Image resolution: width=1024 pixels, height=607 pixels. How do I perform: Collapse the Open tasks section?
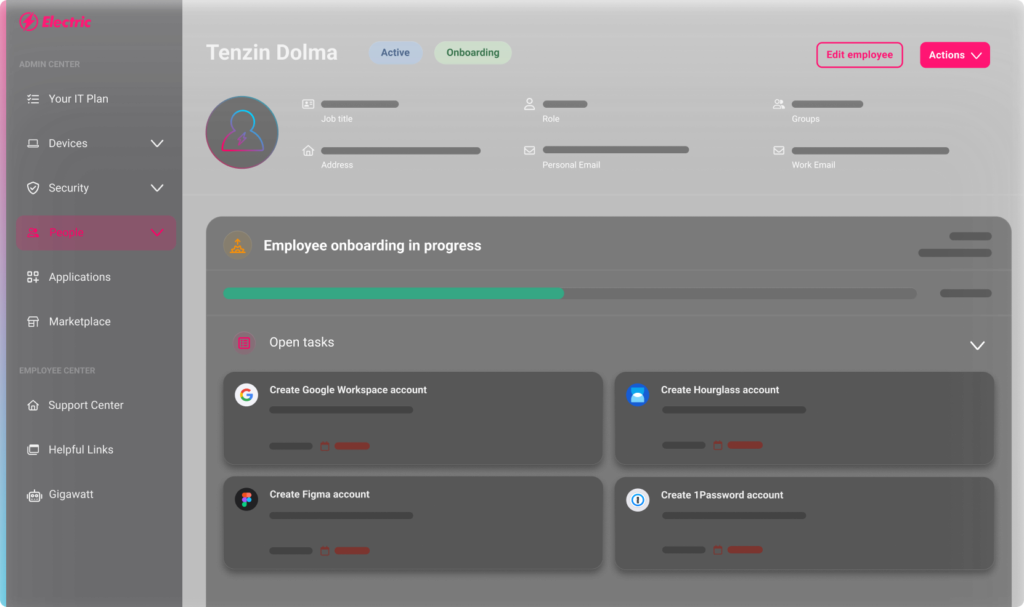977,345
